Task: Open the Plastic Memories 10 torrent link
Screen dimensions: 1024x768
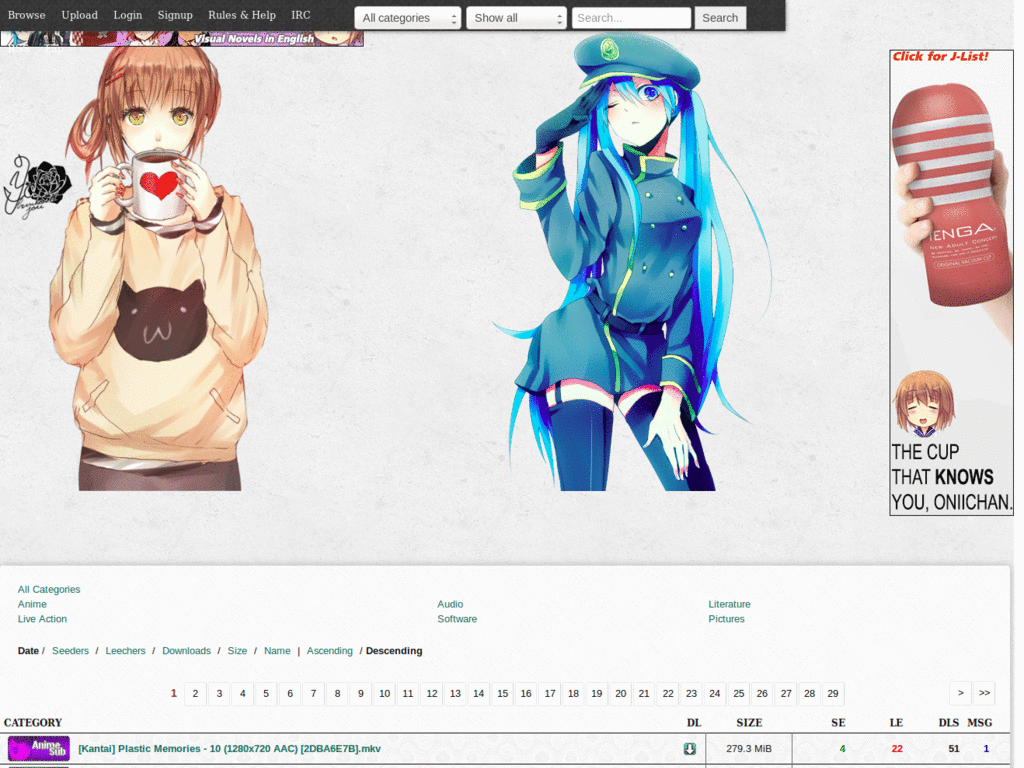Action: tap(229, 748)
